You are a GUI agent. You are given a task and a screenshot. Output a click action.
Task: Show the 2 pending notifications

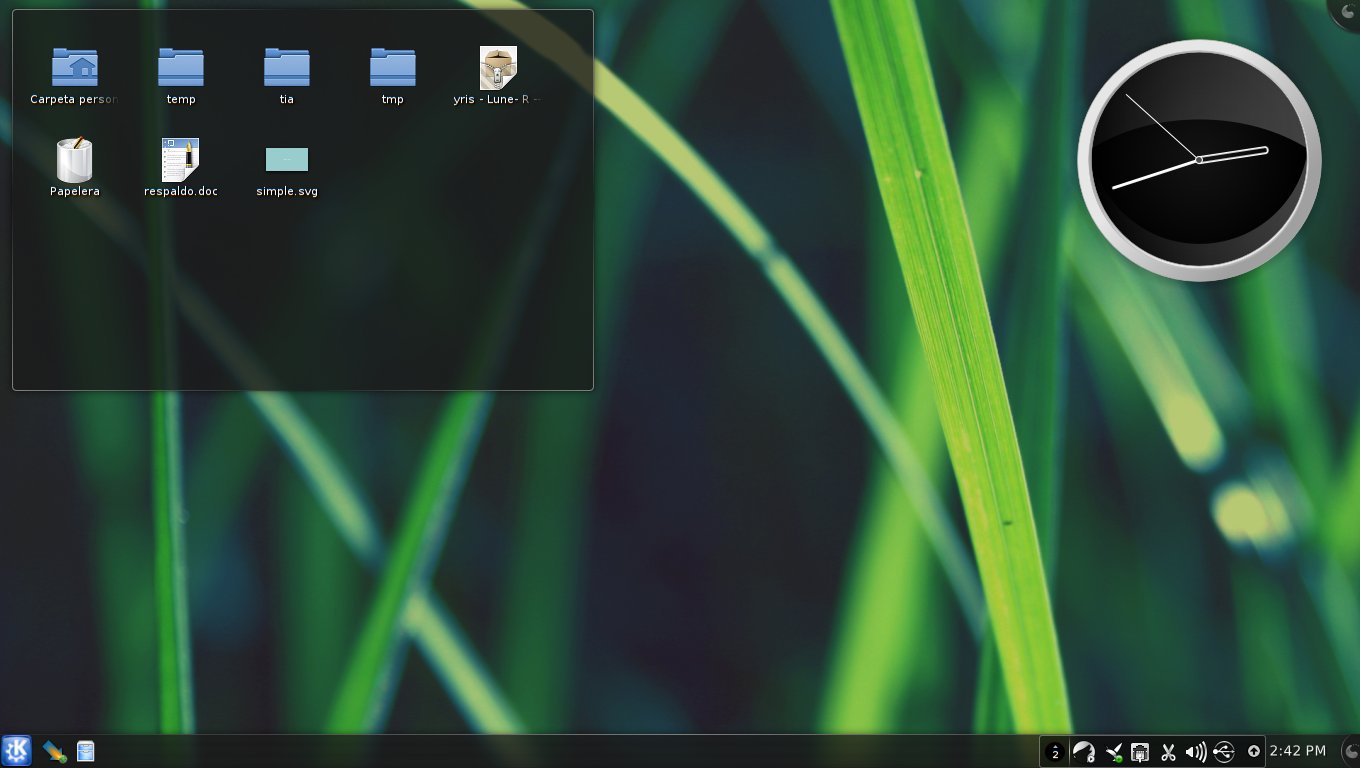[1055, 752]
